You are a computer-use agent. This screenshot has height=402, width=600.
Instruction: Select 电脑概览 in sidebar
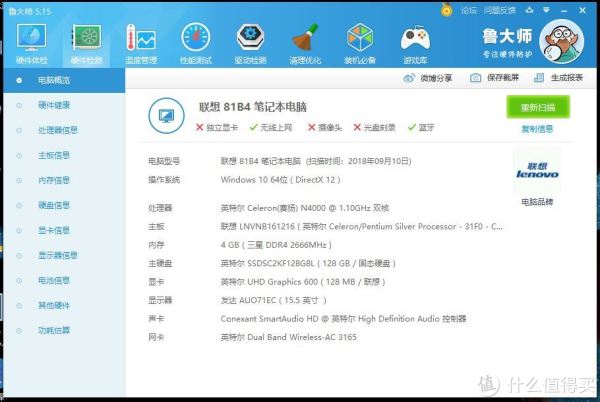point(64,80)
